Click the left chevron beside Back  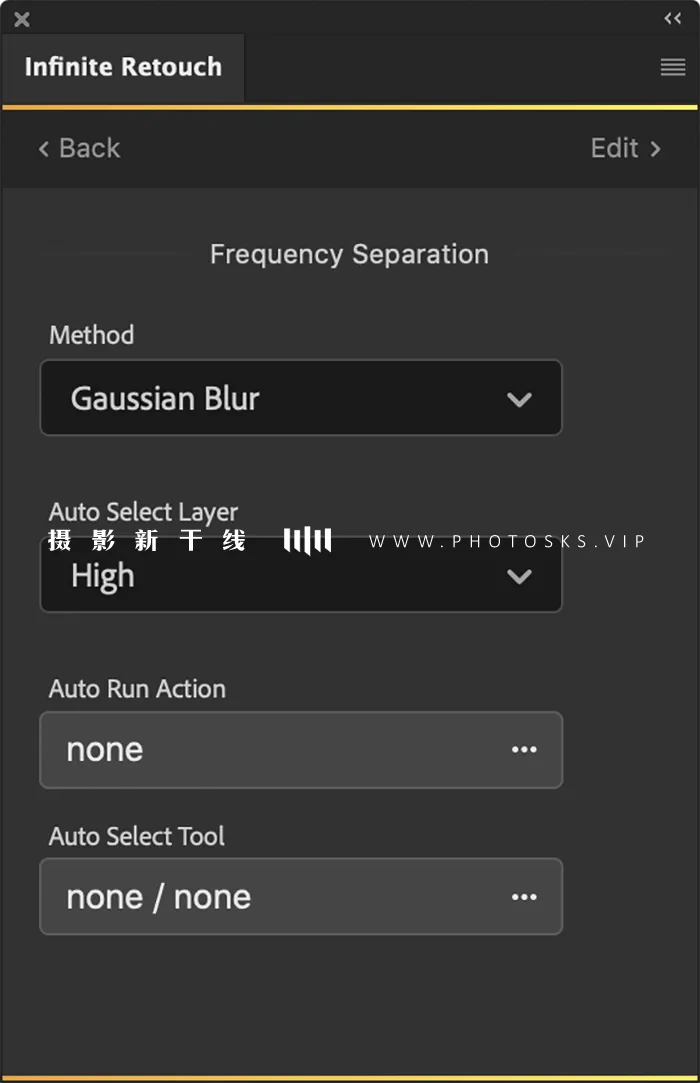tap(44, 149)
